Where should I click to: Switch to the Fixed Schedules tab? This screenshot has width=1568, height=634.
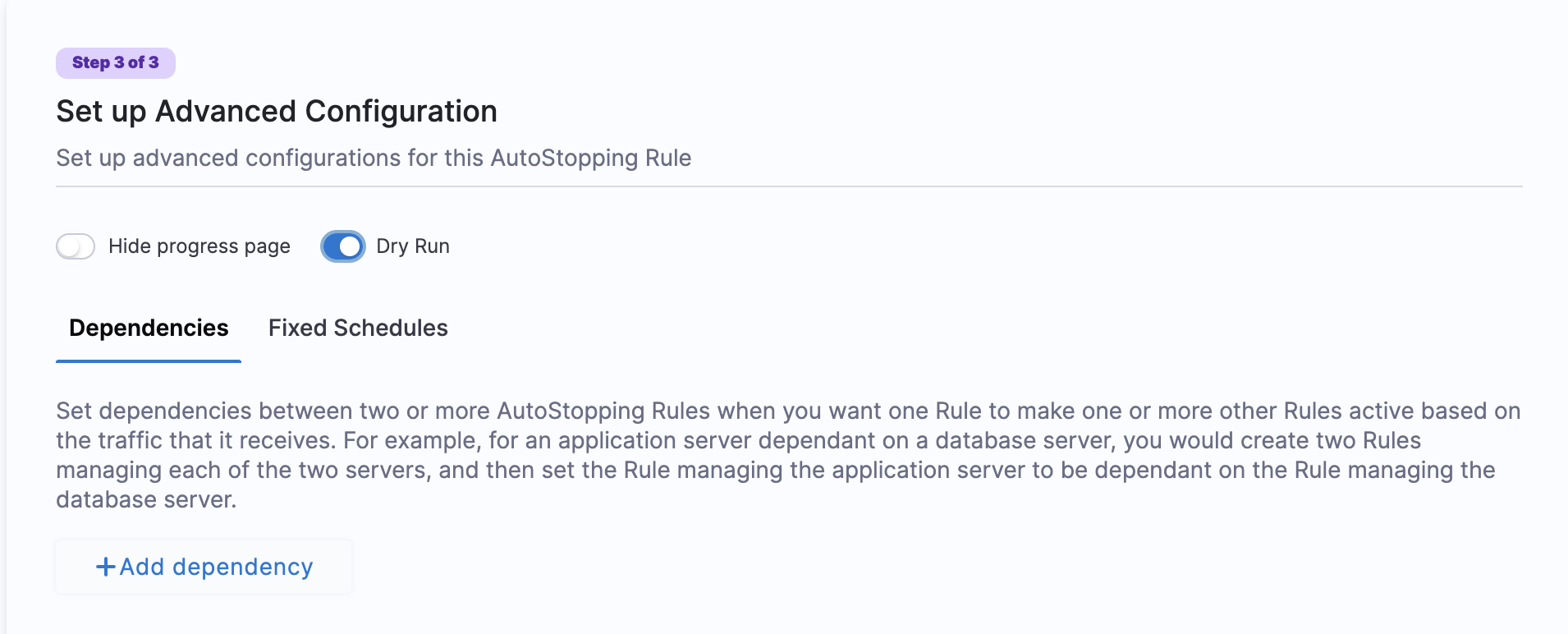click(x=358, y=328)
